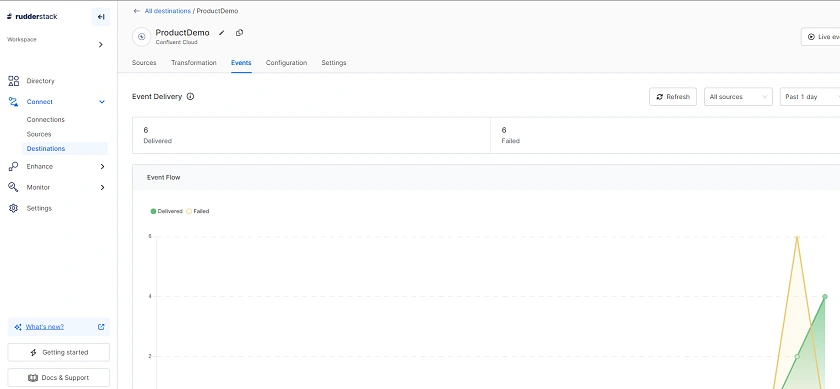
Task: Open What's new external link icon
Action: (101, 327)
